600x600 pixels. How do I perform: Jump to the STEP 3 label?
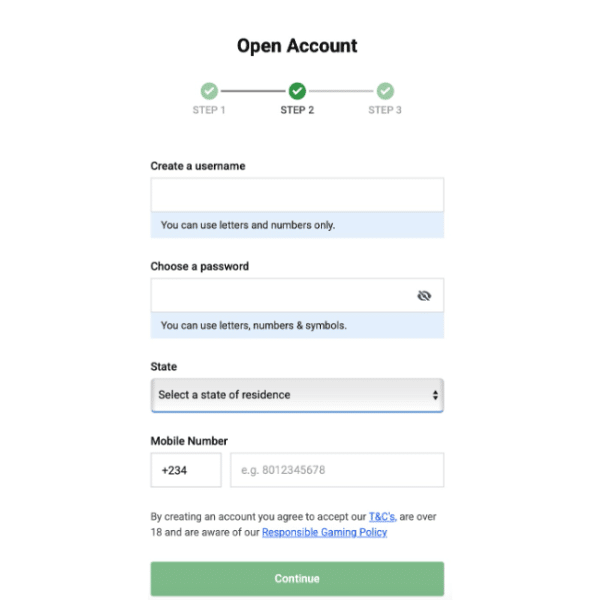[x=385, y=110]
